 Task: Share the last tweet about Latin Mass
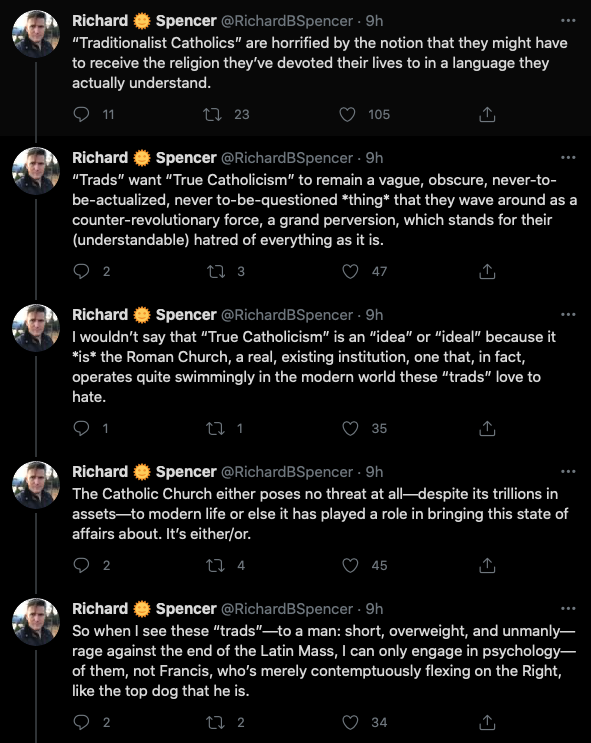click(487, 722)
